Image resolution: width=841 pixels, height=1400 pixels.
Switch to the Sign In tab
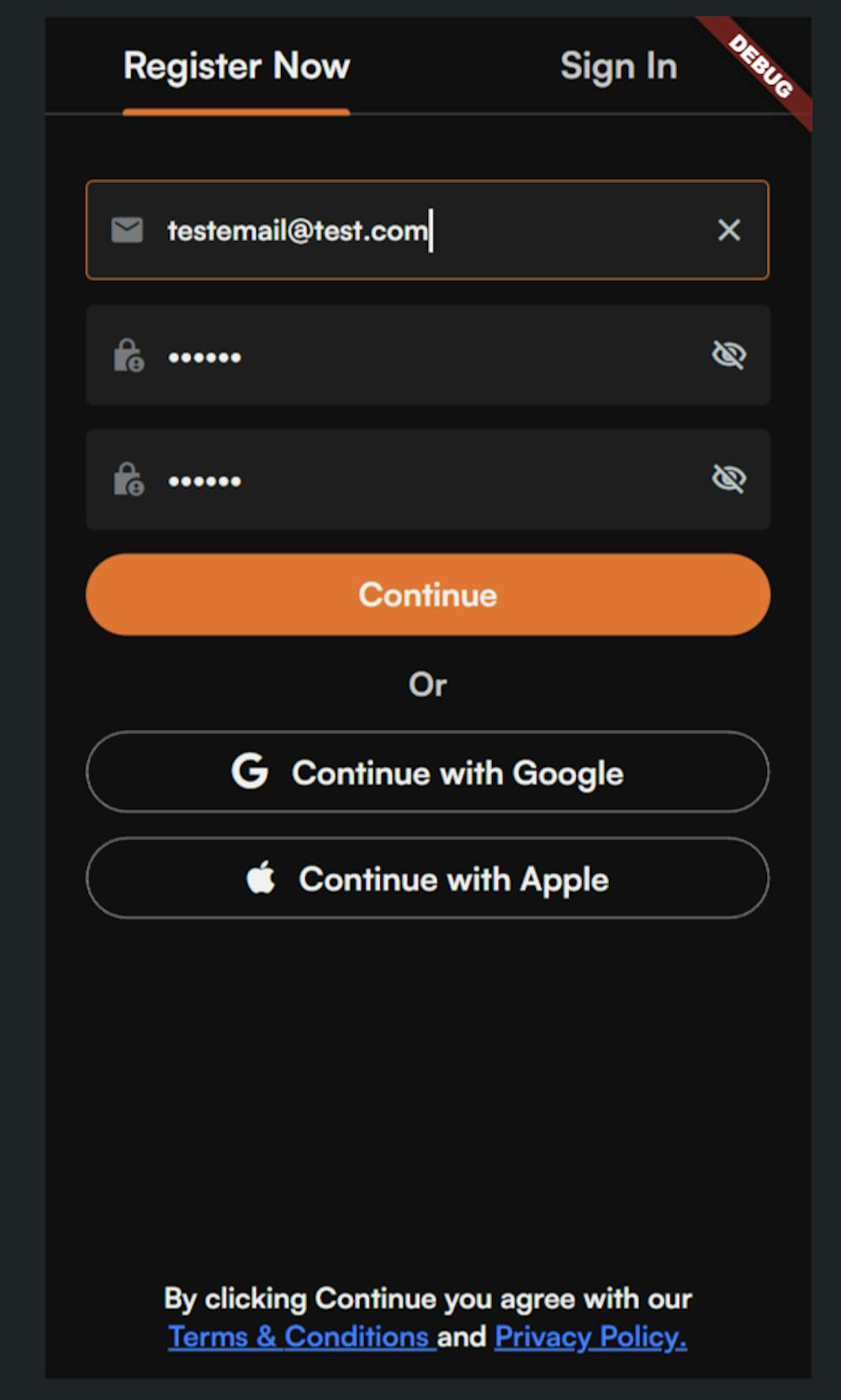(x=620, y=66)
